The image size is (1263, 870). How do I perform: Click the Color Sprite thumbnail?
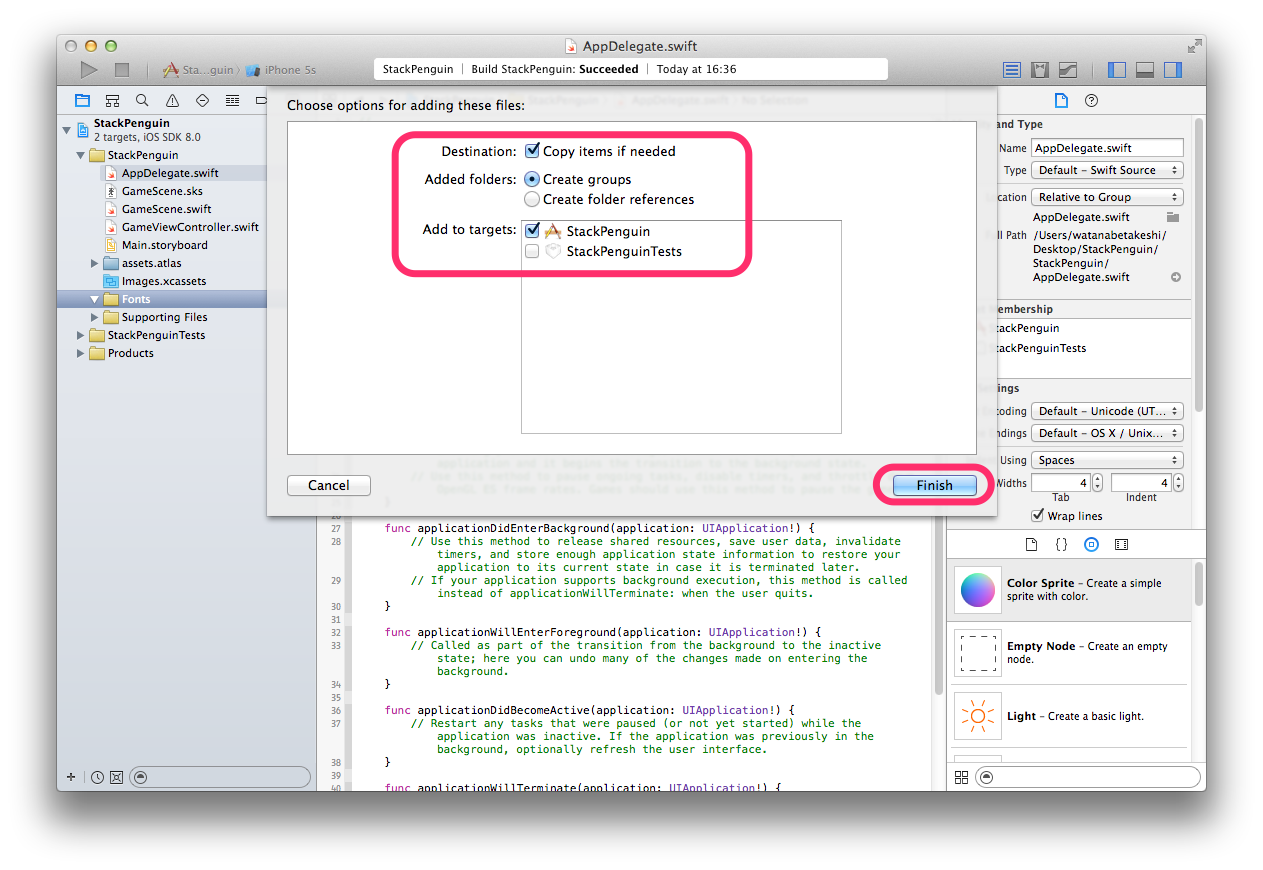(977, 590)
